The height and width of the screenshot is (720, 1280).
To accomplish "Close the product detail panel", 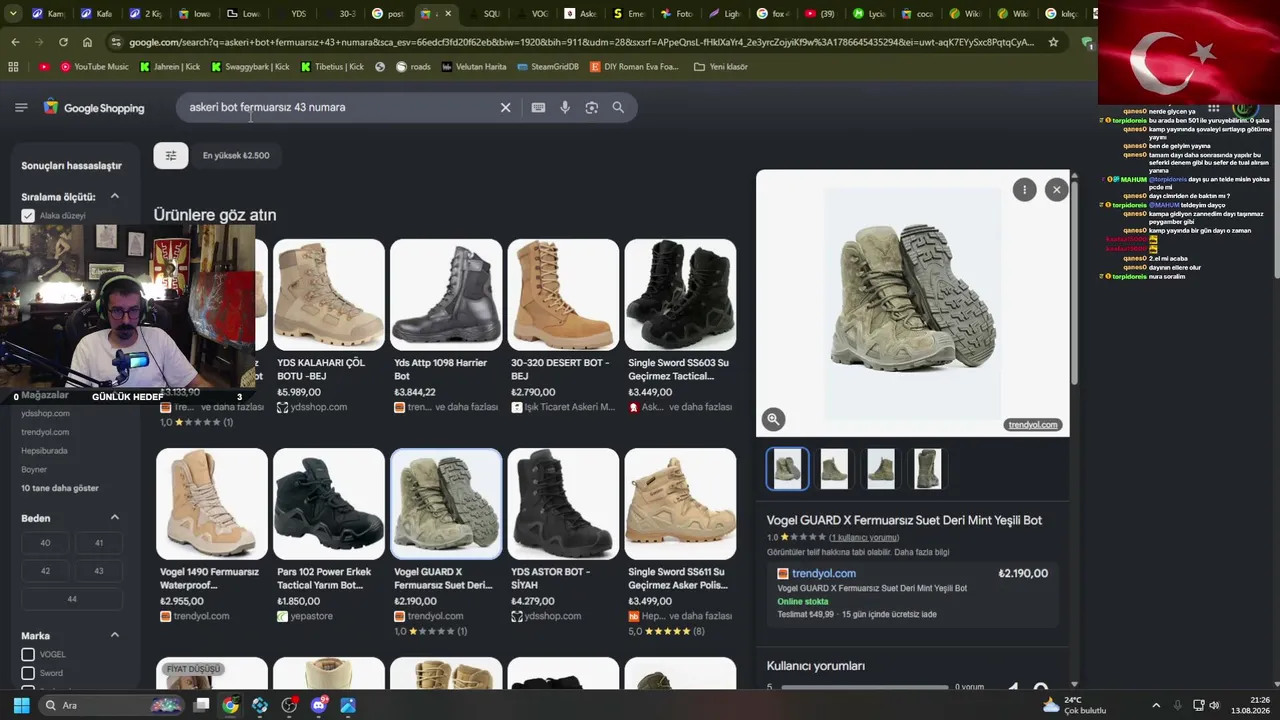I will click(1056, 190).
